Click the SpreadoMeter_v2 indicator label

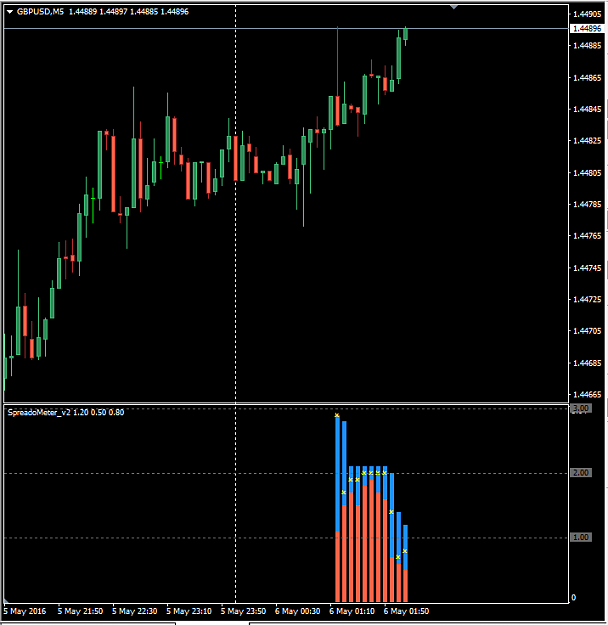point(66,412)
